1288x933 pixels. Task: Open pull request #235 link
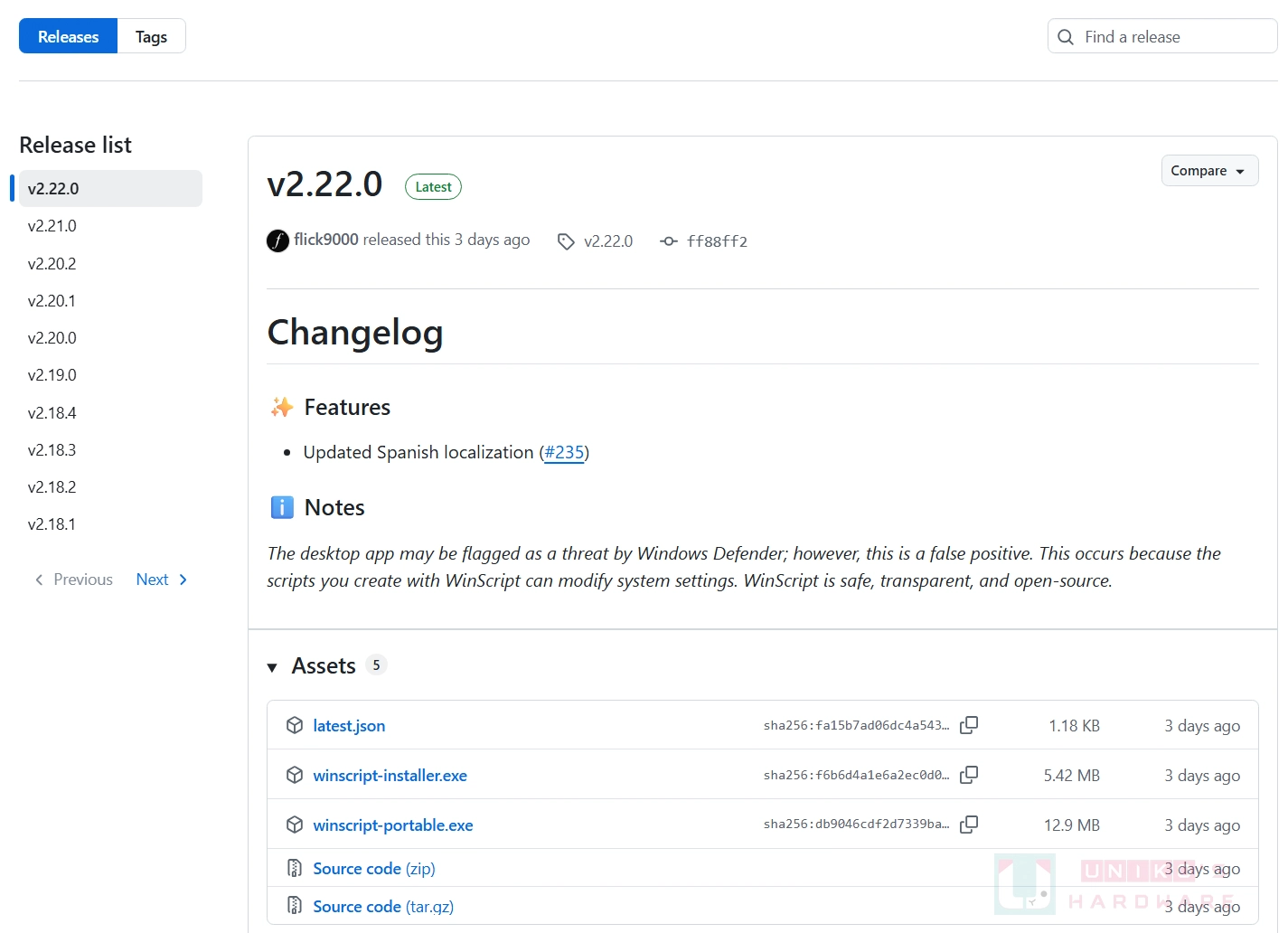(x=564, y=452)
